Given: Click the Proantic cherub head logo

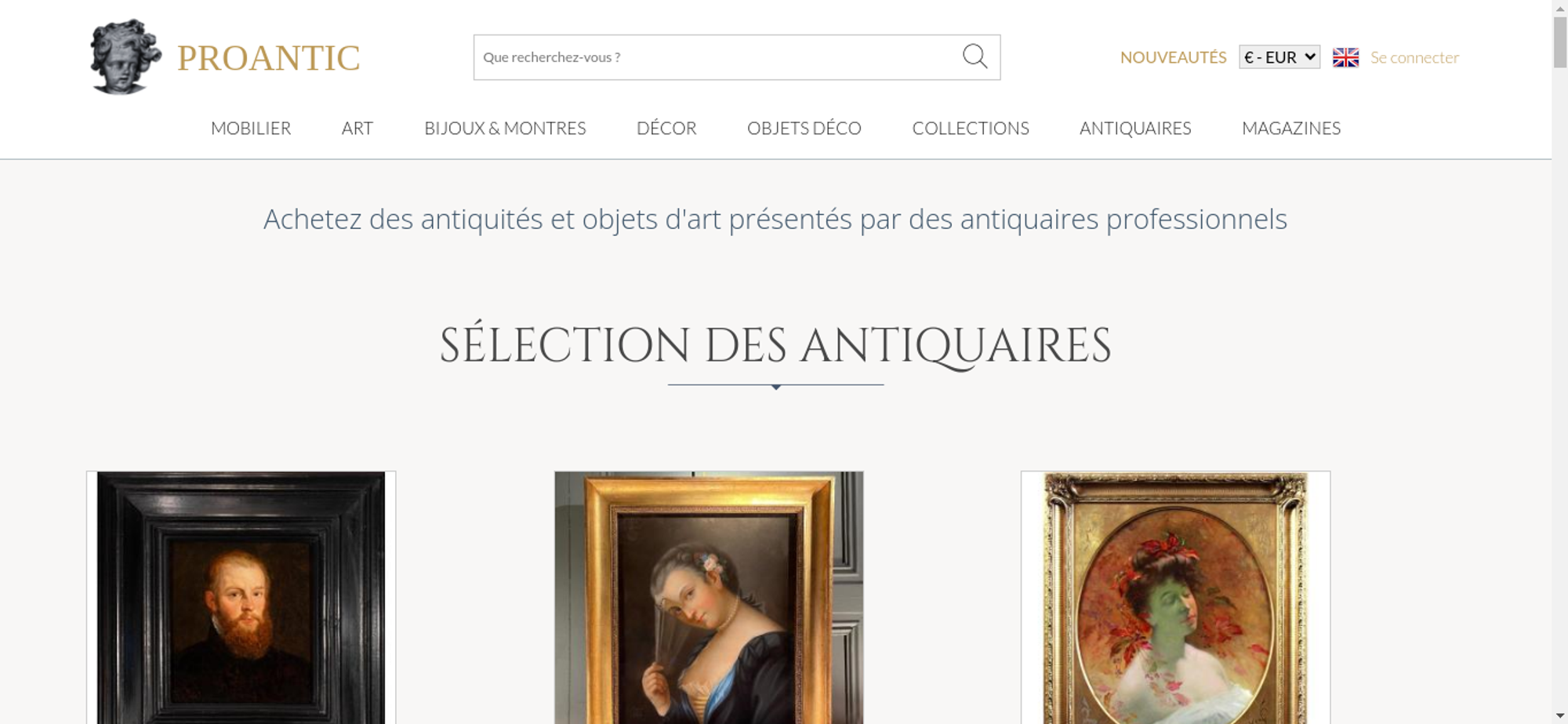Looking at the screenshot, I should (125, 57).
